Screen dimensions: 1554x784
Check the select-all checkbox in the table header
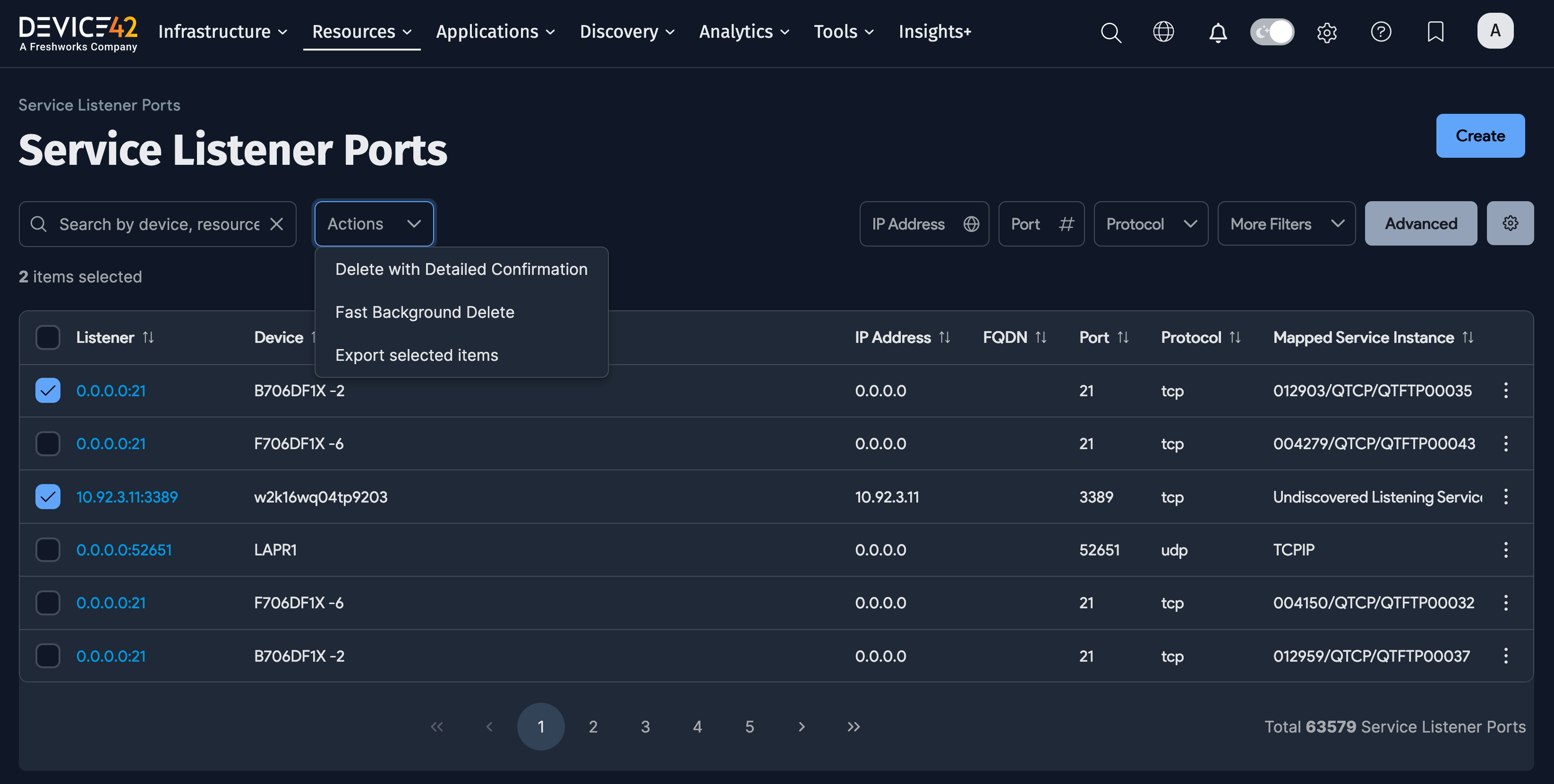tap(48, 337)
